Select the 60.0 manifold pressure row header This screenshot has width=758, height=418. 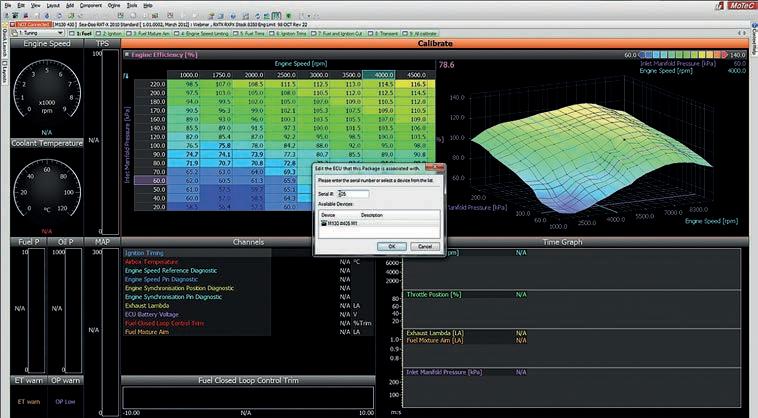(150, 180)
